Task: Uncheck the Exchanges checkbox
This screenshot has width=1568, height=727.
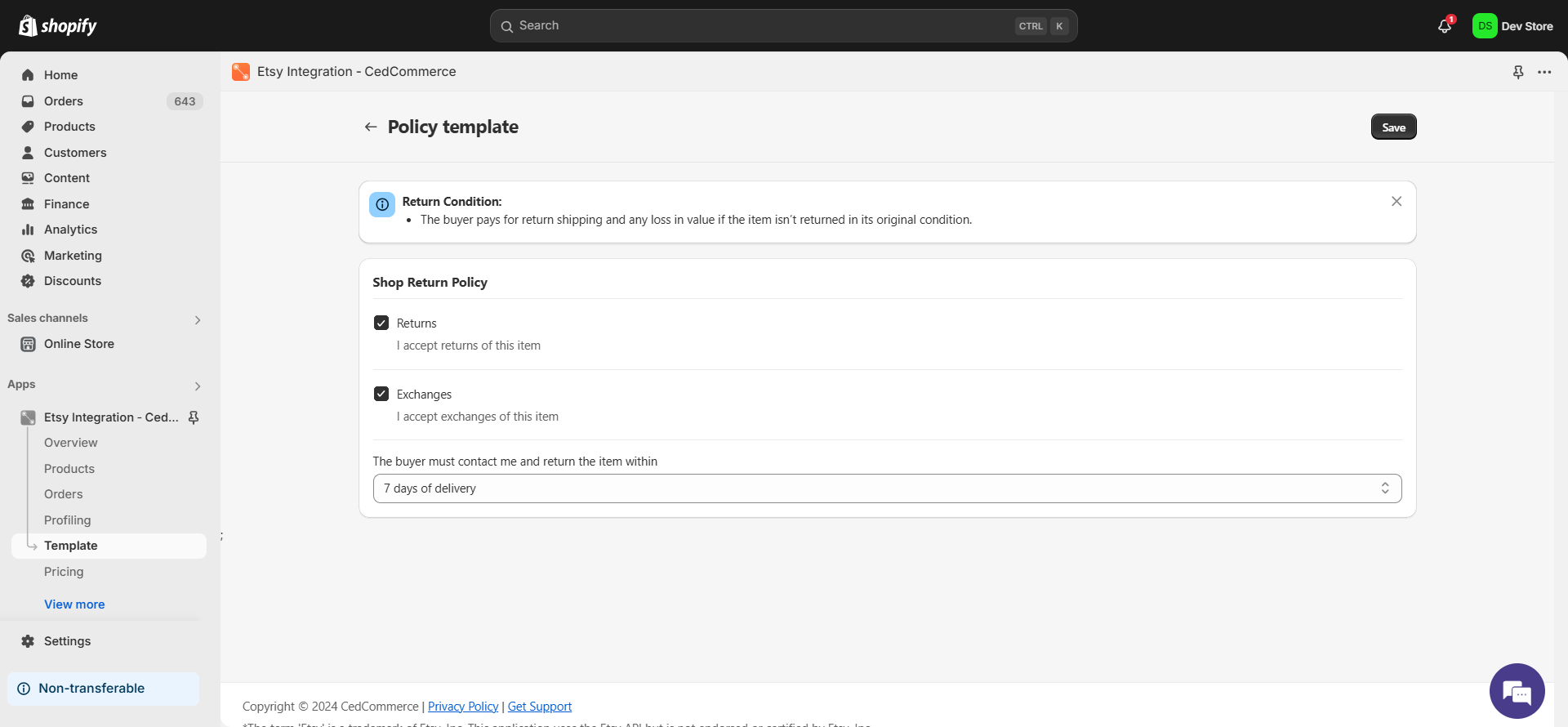Action: tap(381, 394)
